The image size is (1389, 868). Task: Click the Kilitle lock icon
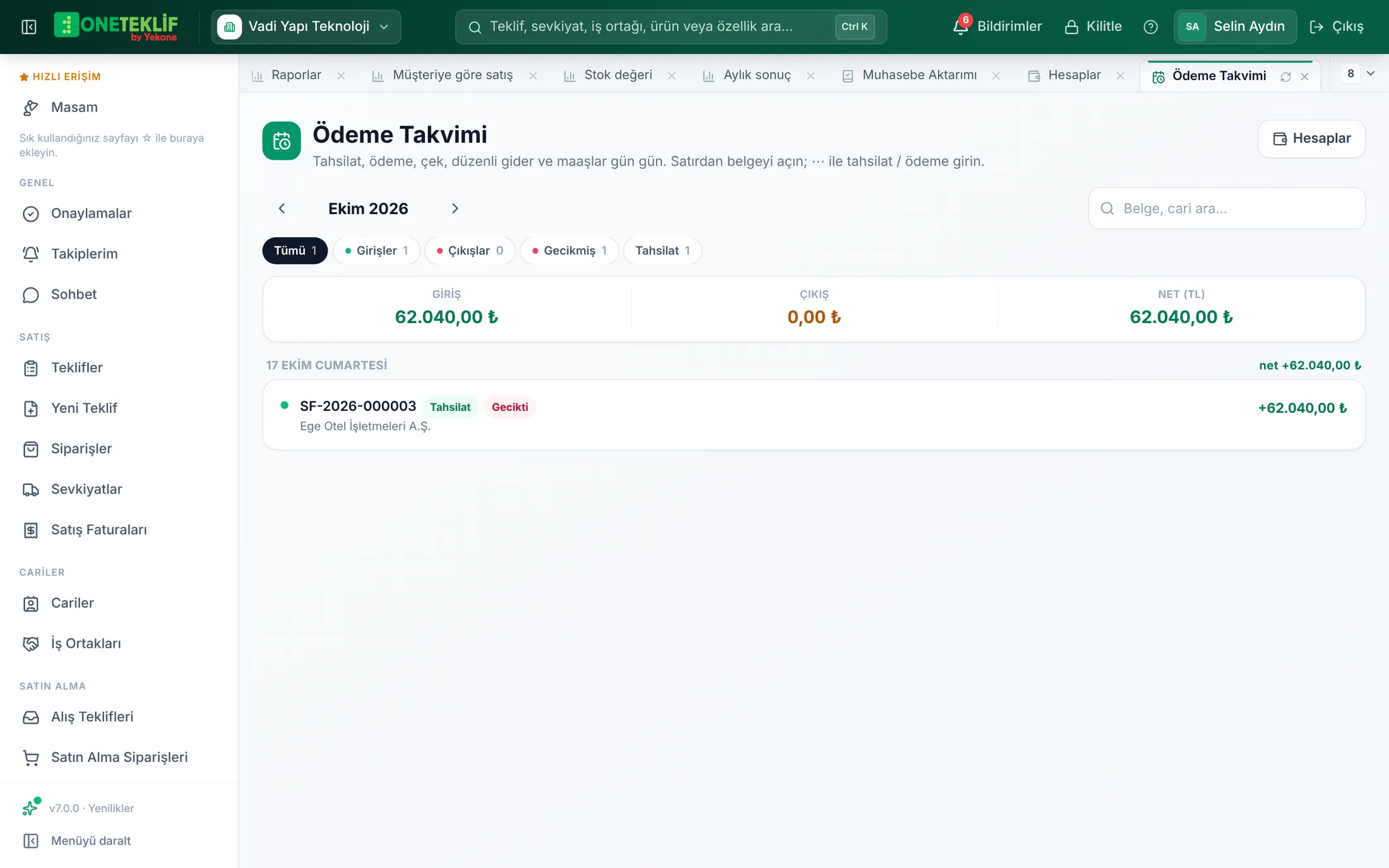(x=1071, y=27)
